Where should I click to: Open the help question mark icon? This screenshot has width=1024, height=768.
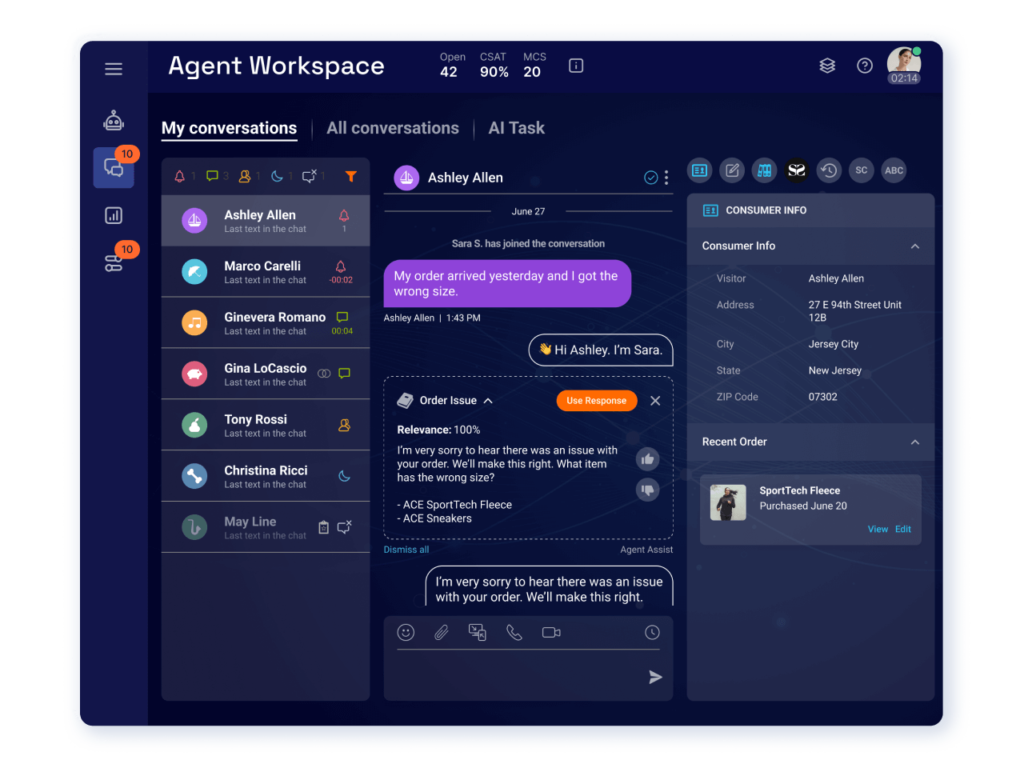pos(865,65)
